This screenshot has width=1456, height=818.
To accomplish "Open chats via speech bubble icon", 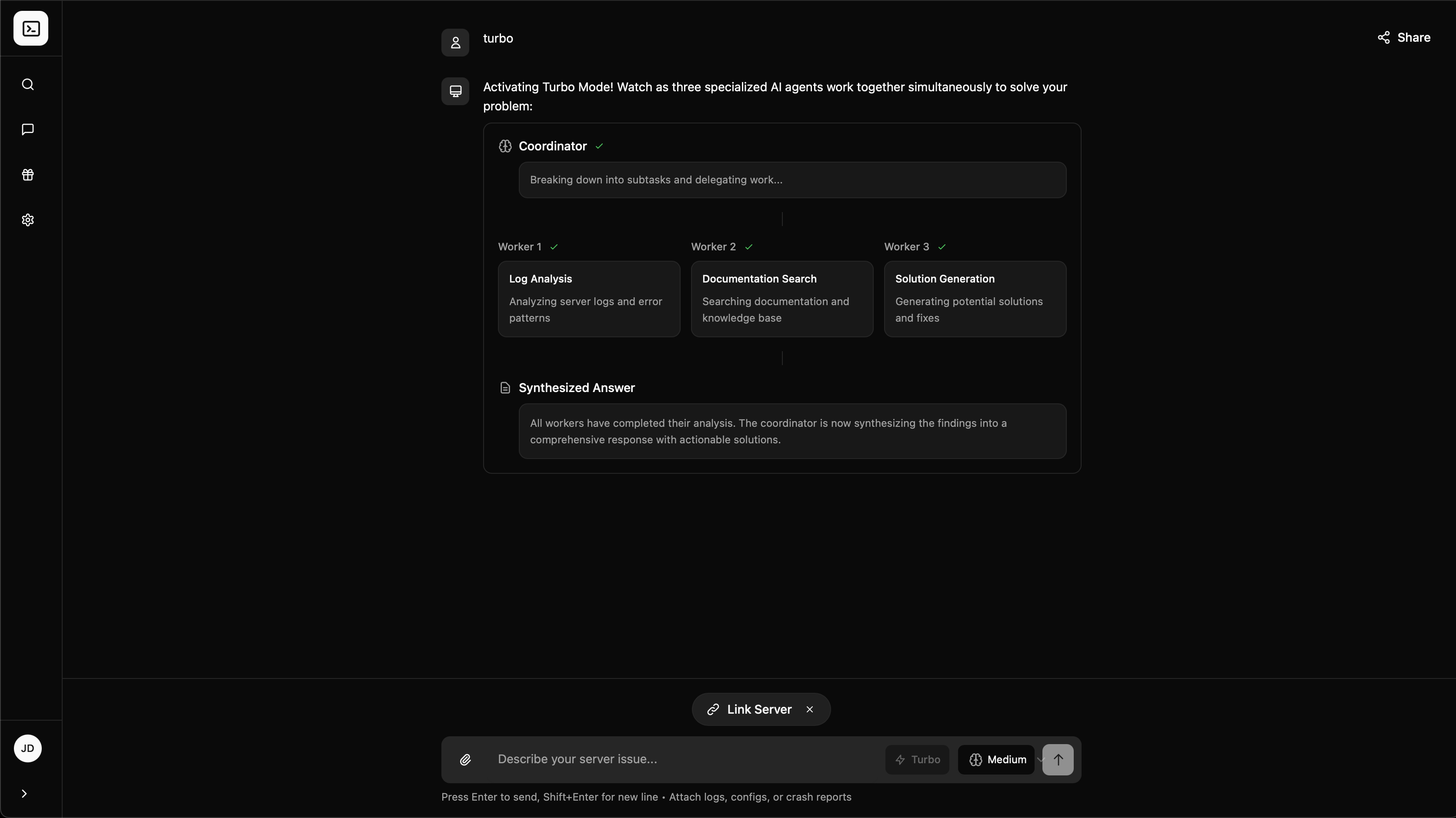I will tap(28, 130).
